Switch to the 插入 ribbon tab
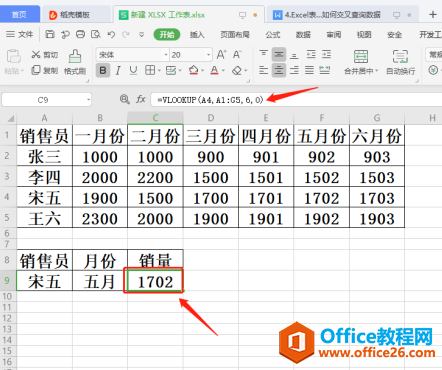 tap(197, 34)
